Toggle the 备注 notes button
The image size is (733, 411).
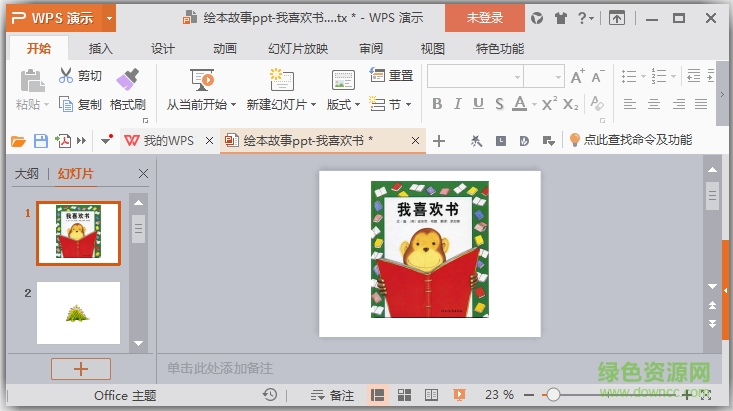(x=332, y=396)
